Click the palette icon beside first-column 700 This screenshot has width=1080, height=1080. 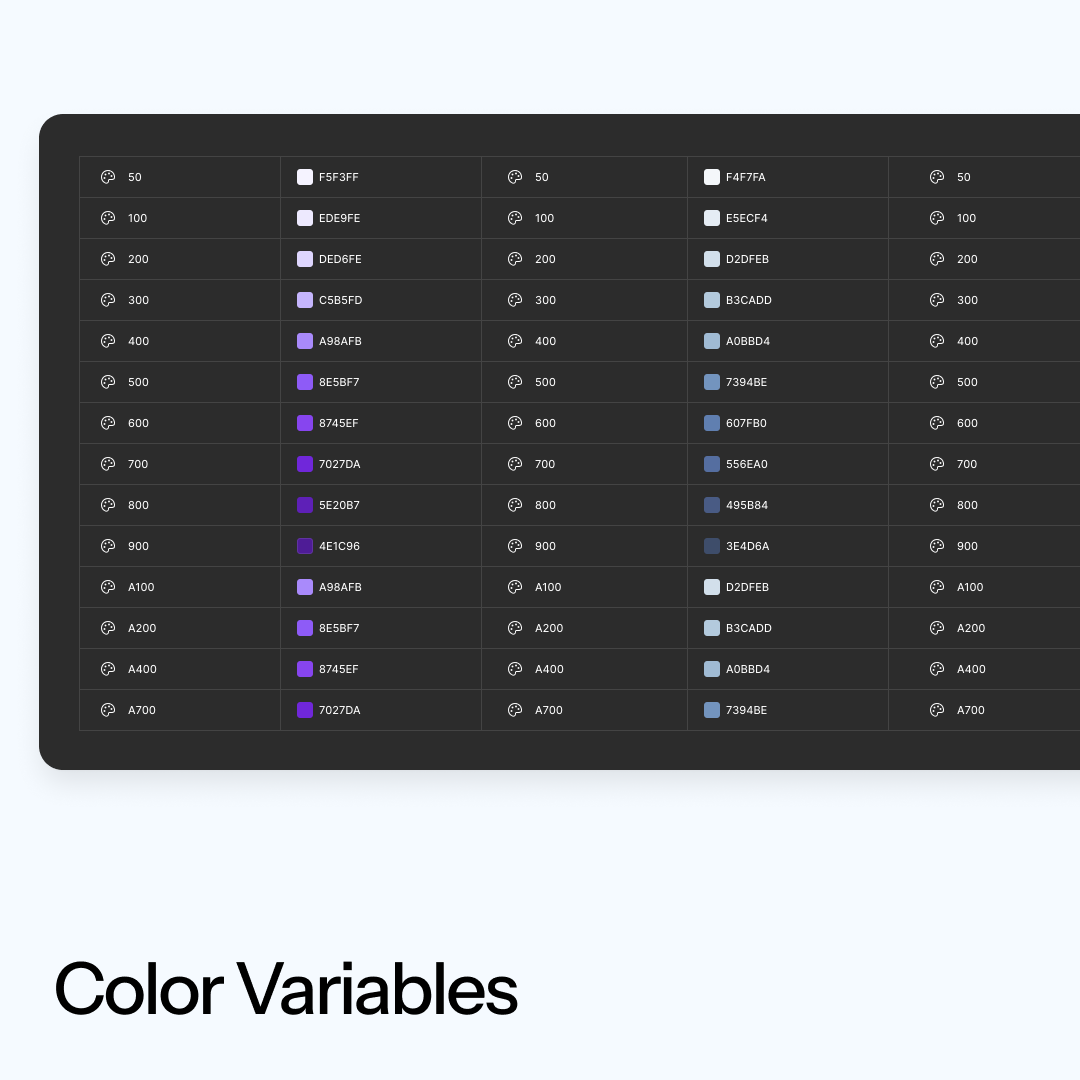click(108, 464)
